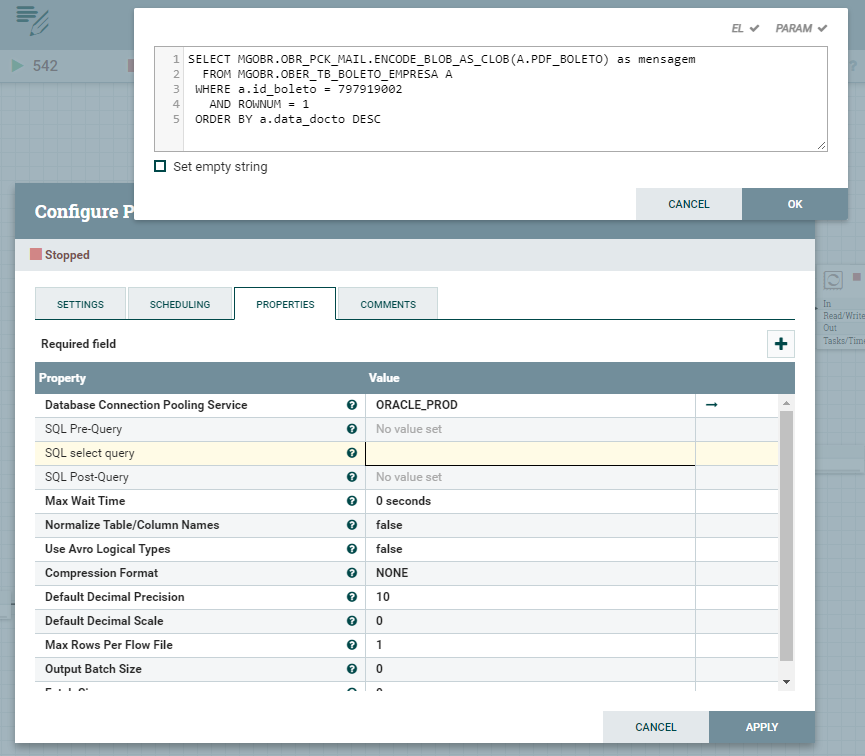Image resolution: width=865 pixels, height=756 pixels.
Task: Click the properties table scrollbar thumb
Action: tap(786, 535)
